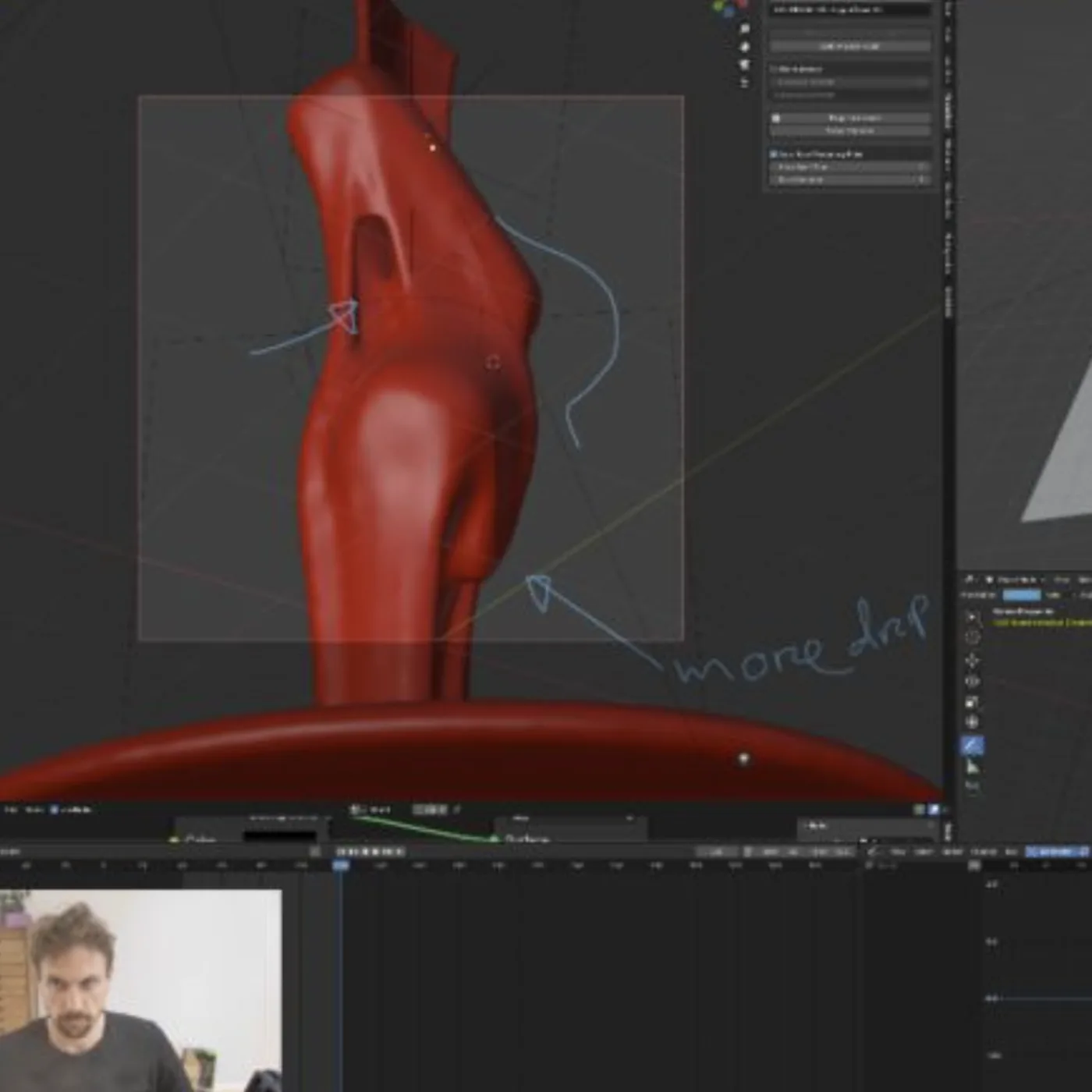Toggle camera view icon beside gizmo
This screenshot has height=1092, width=1092.
(745, 64)
